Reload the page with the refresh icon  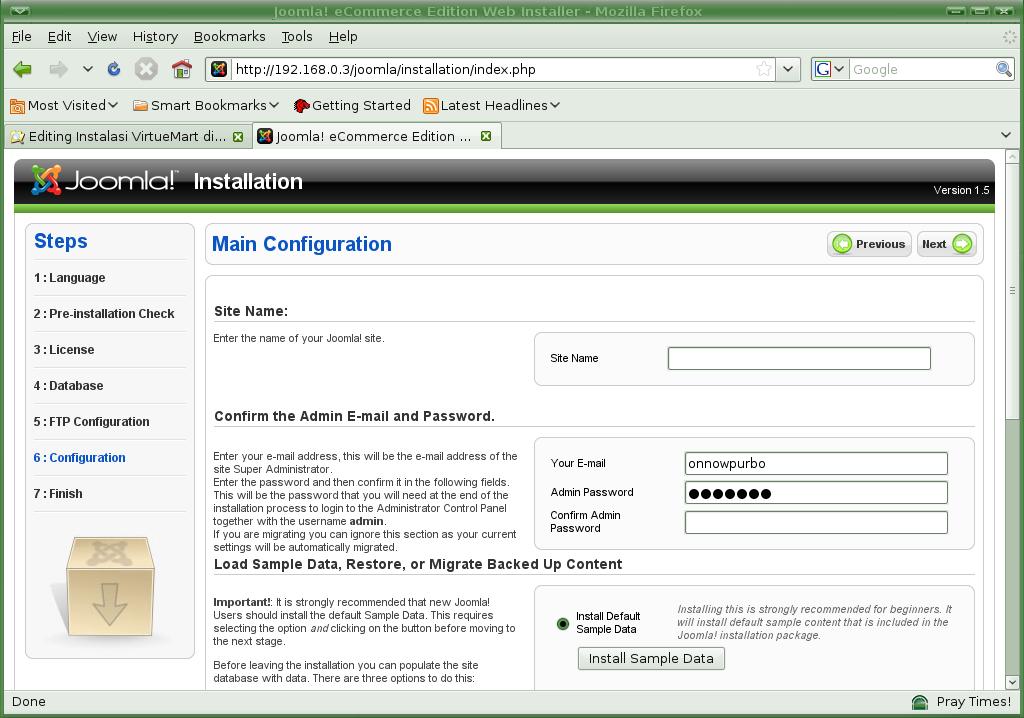click(x=114, y=69)
